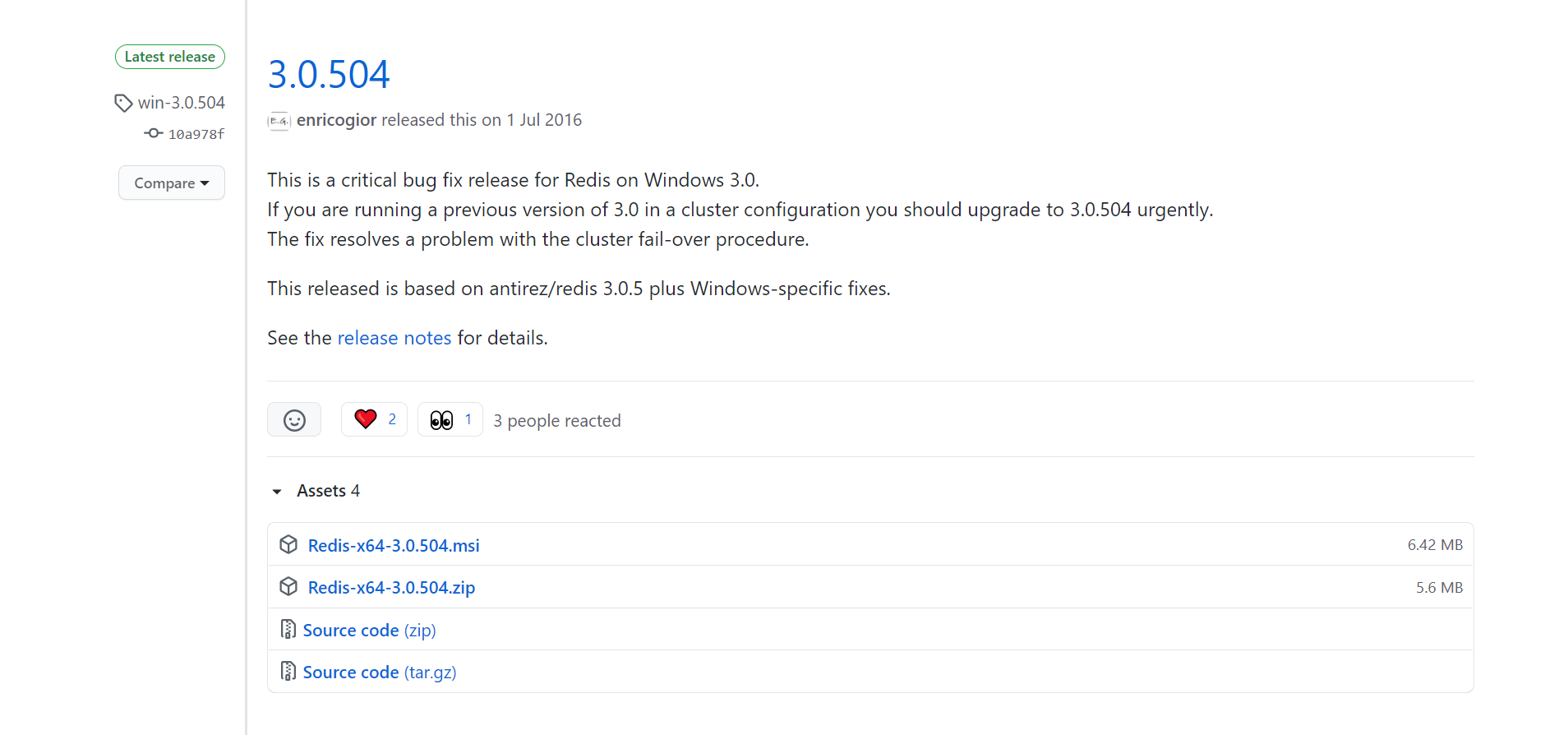Screen dimensions: 1568x735
Task: Click the '1 Jul 2016' release date
Action: coord(544,120)
